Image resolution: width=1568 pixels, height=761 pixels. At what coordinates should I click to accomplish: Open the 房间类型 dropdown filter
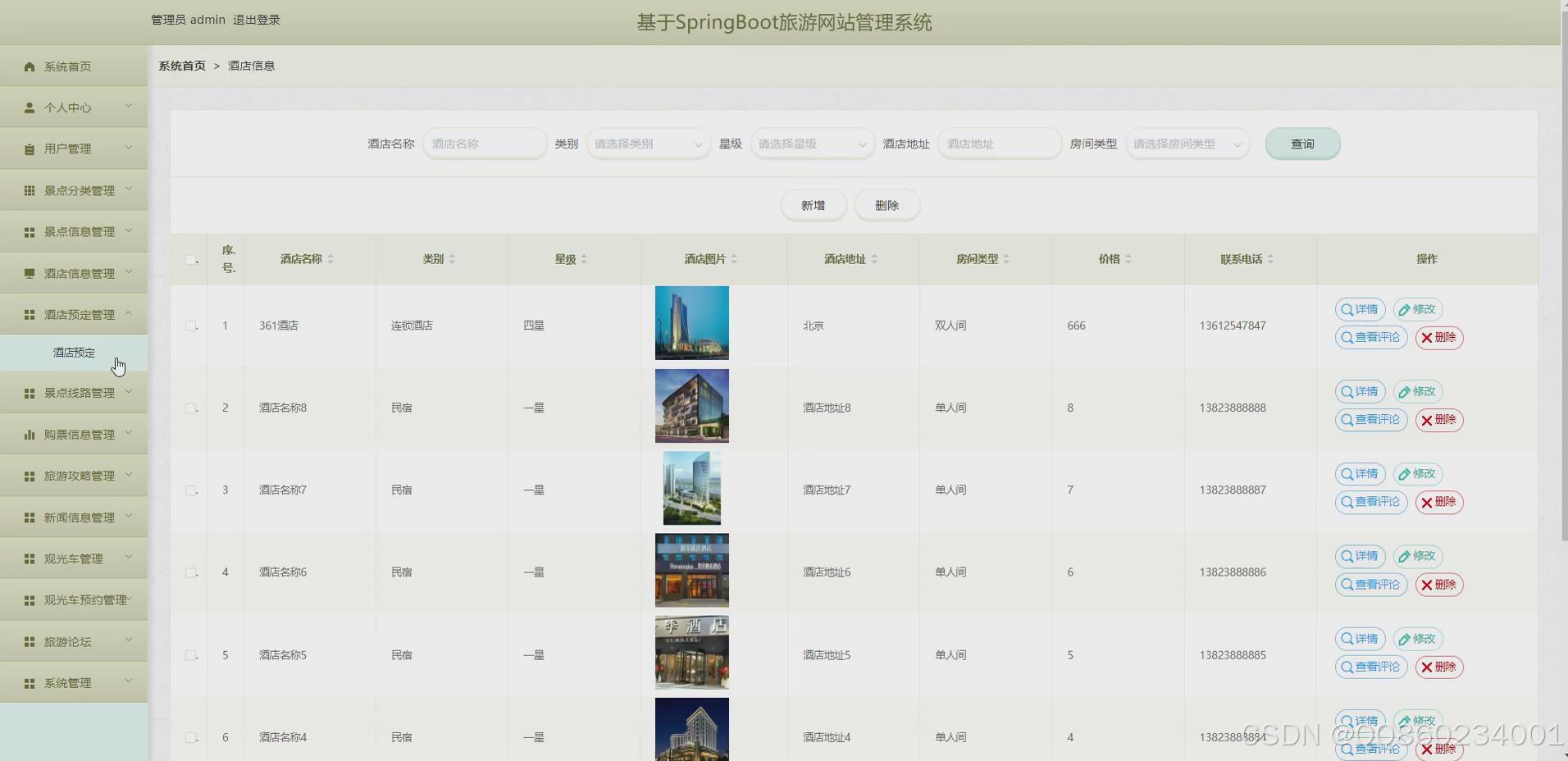pos(1187,144)
